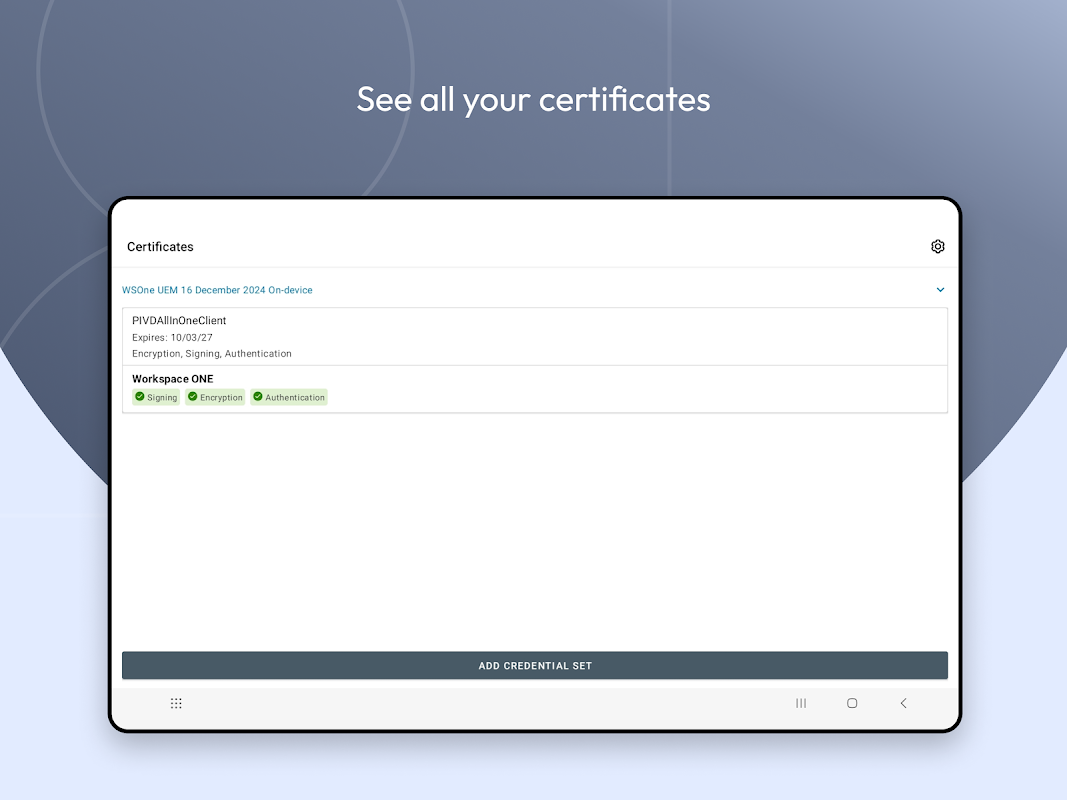The height and width of the screenshot is (800, 1067).
Task: Open the app drawer grid icon
Action: (176, 703)
